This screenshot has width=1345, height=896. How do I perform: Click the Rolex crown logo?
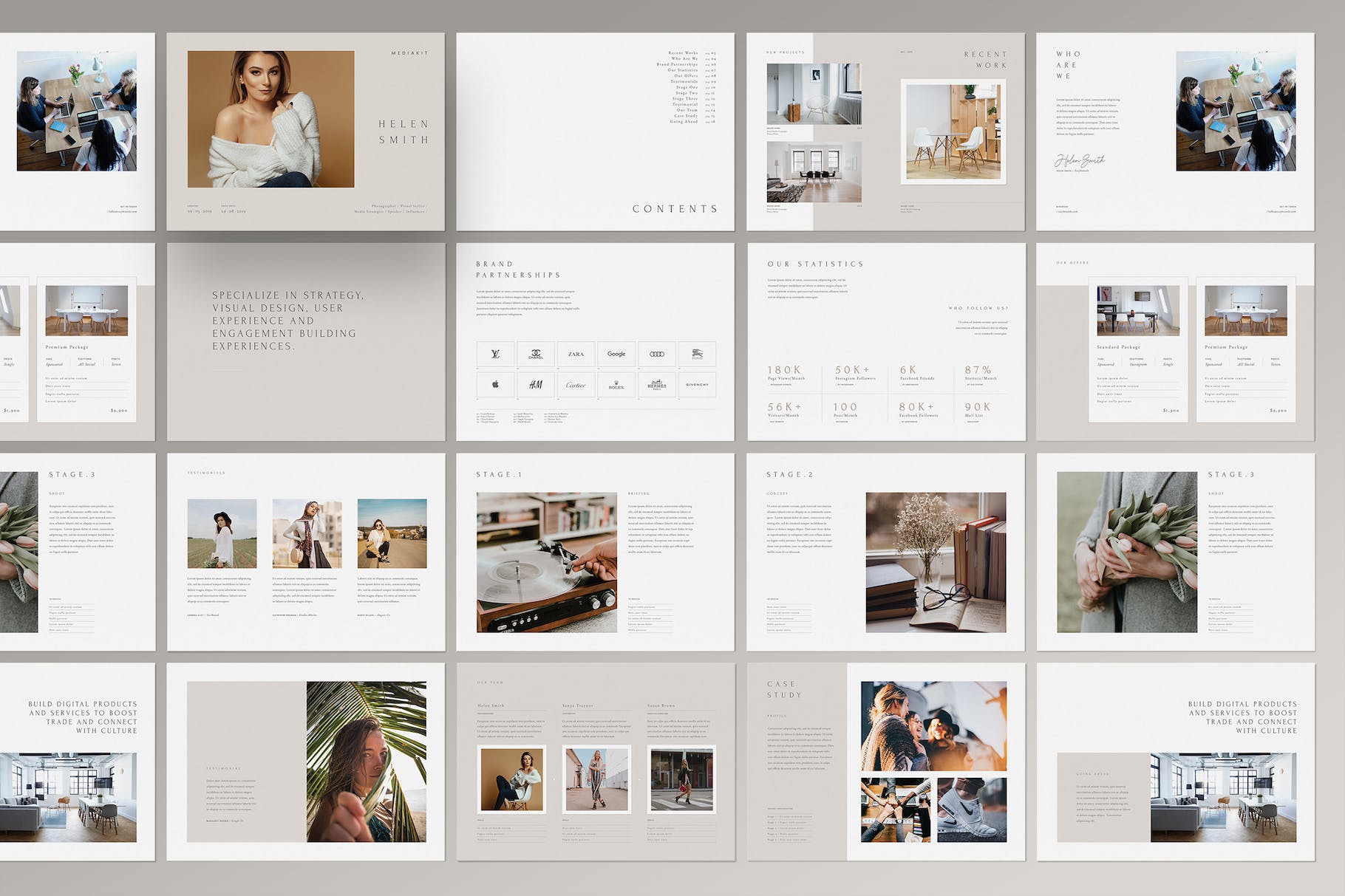point(616,385)
